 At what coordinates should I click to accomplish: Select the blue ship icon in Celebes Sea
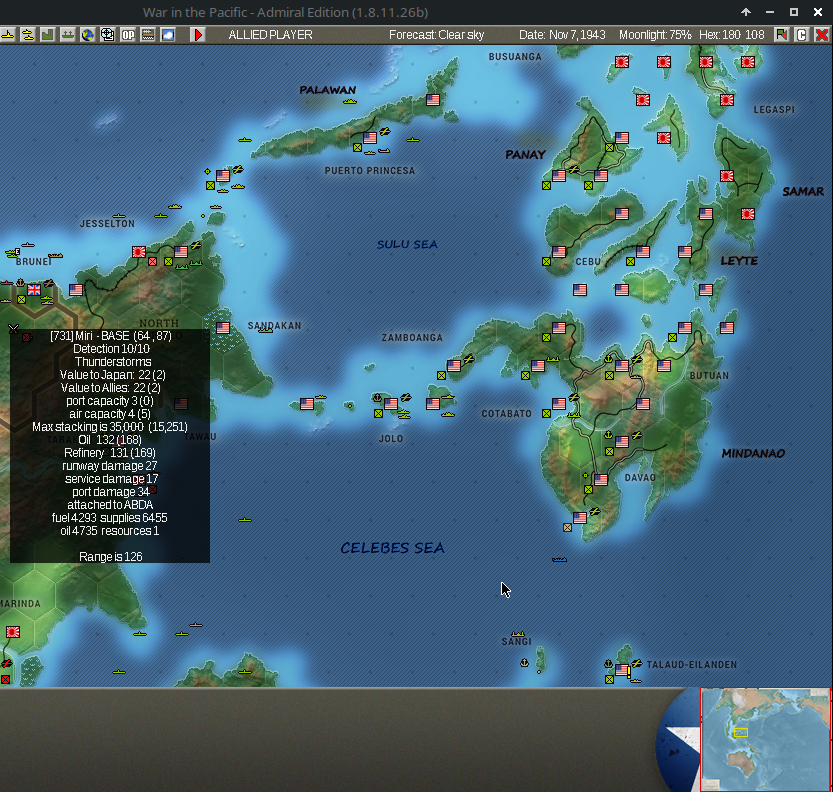(559, 559)
